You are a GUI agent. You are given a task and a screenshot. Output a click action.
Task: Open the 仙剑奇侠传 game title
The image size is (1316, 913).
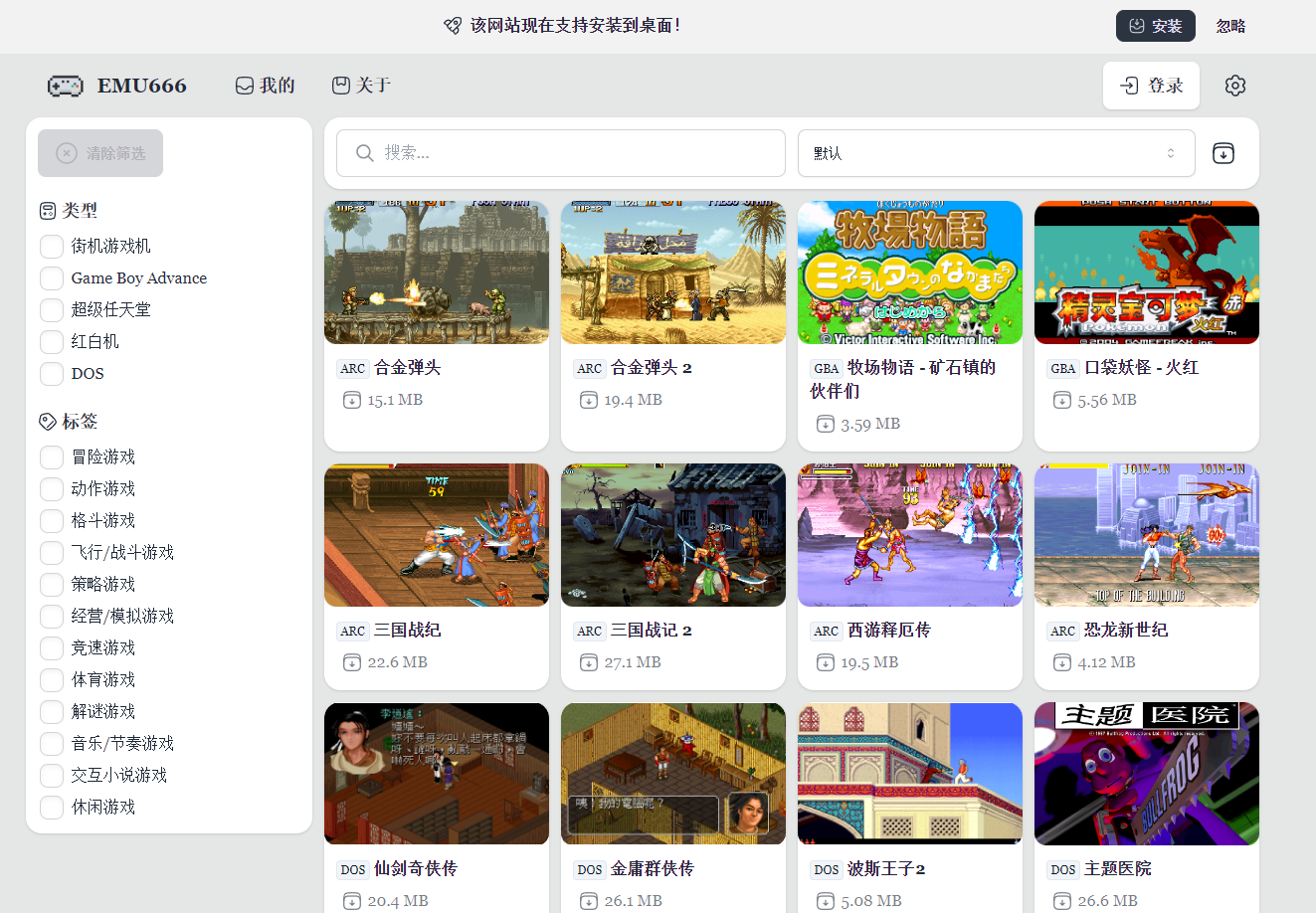(416, 869)
